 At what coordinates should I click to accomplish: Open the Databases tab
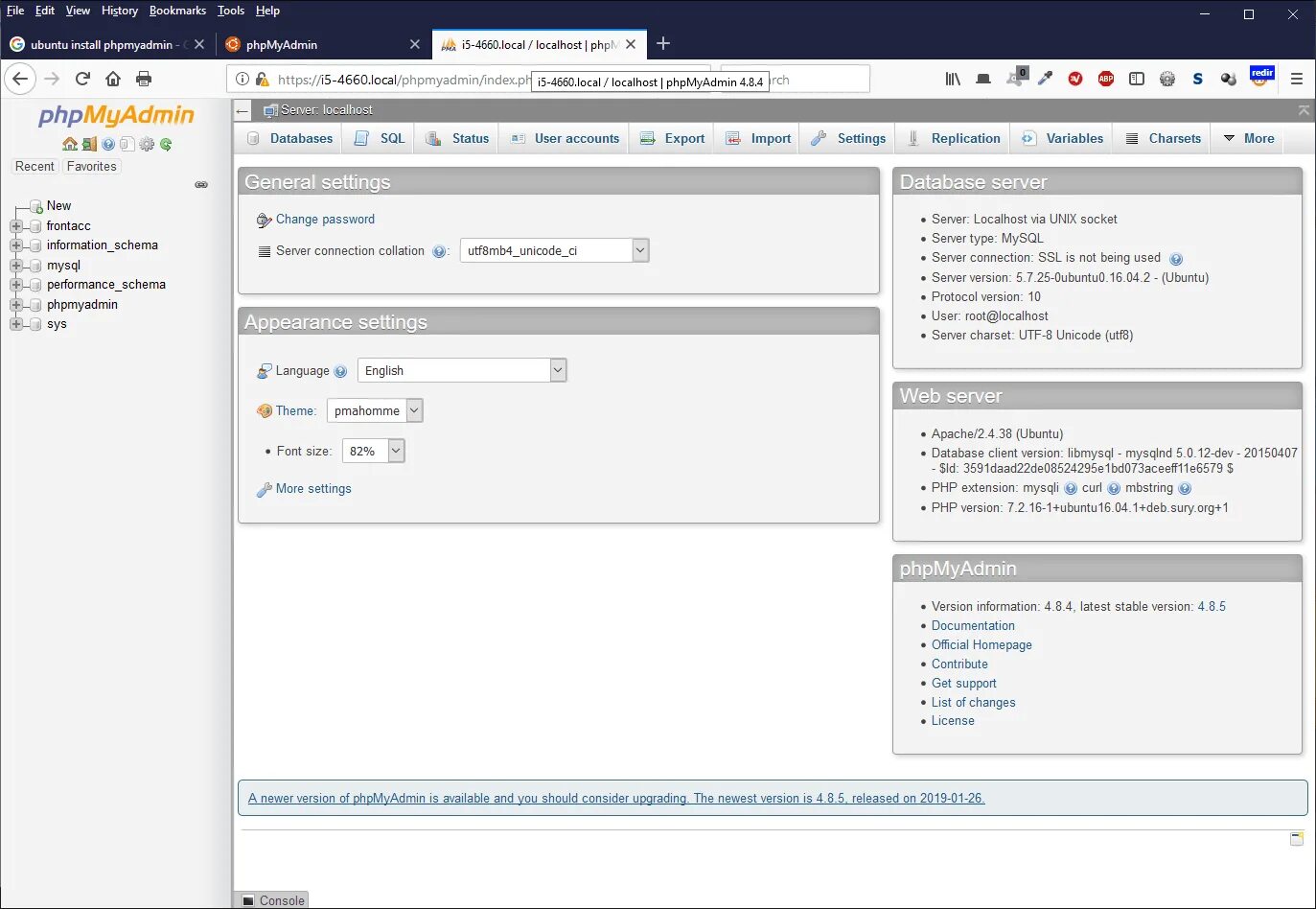[289, 138]
